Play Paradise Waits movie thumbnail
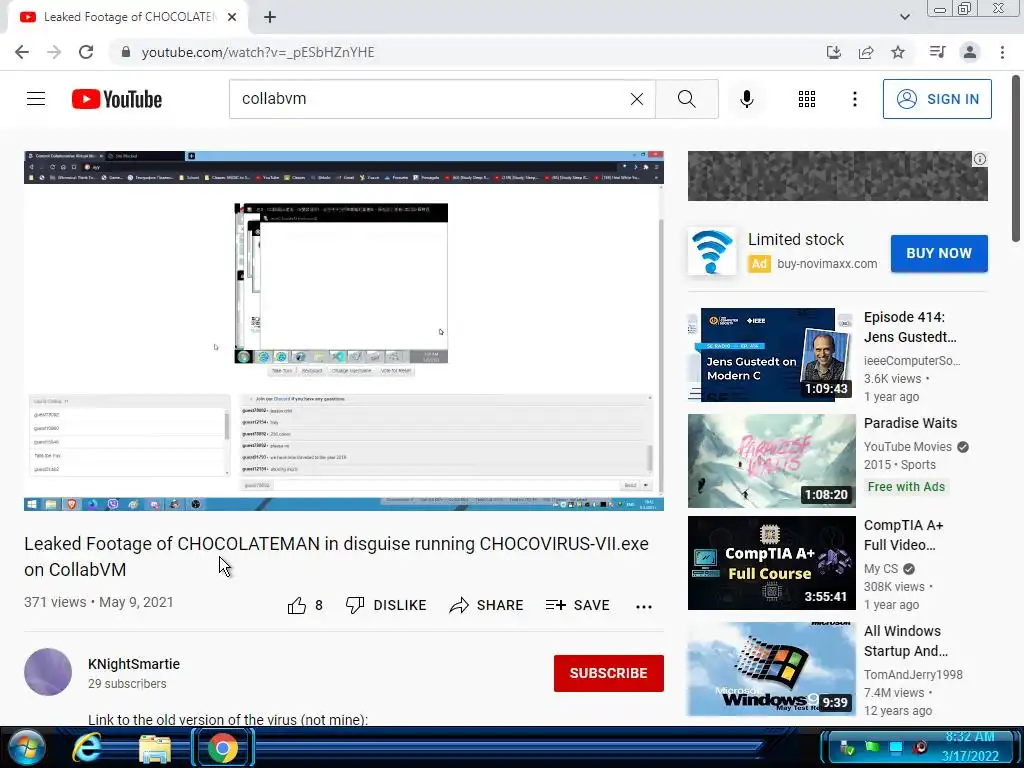The height and width of the screenshot is (768, 1024). pyautogui.click(x=771, y=460)
